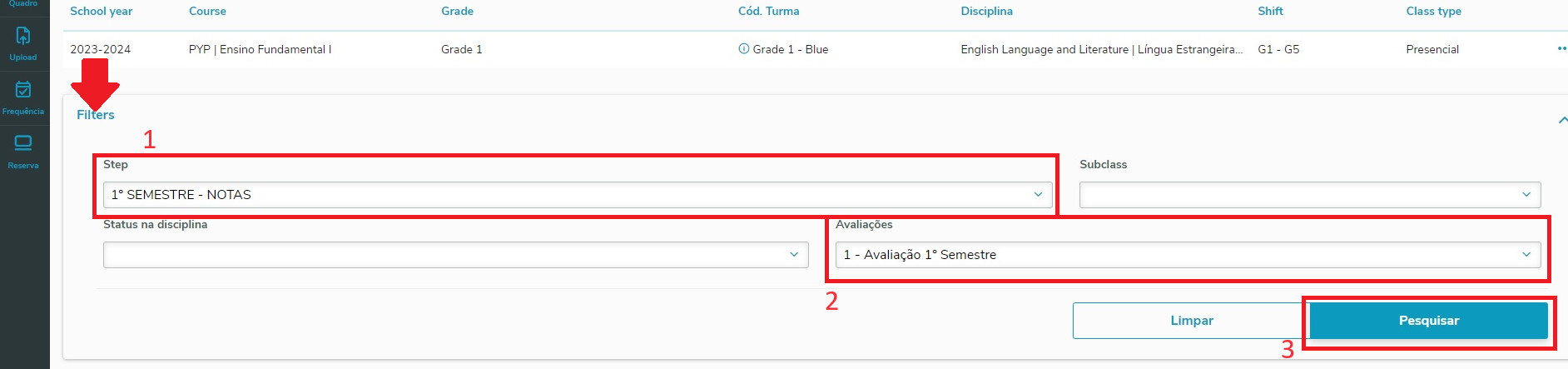Image resolution: width=1568 pixels, height=369 pixels.
Task: Select the 2023-2024 table row
Action: [816, 49]
